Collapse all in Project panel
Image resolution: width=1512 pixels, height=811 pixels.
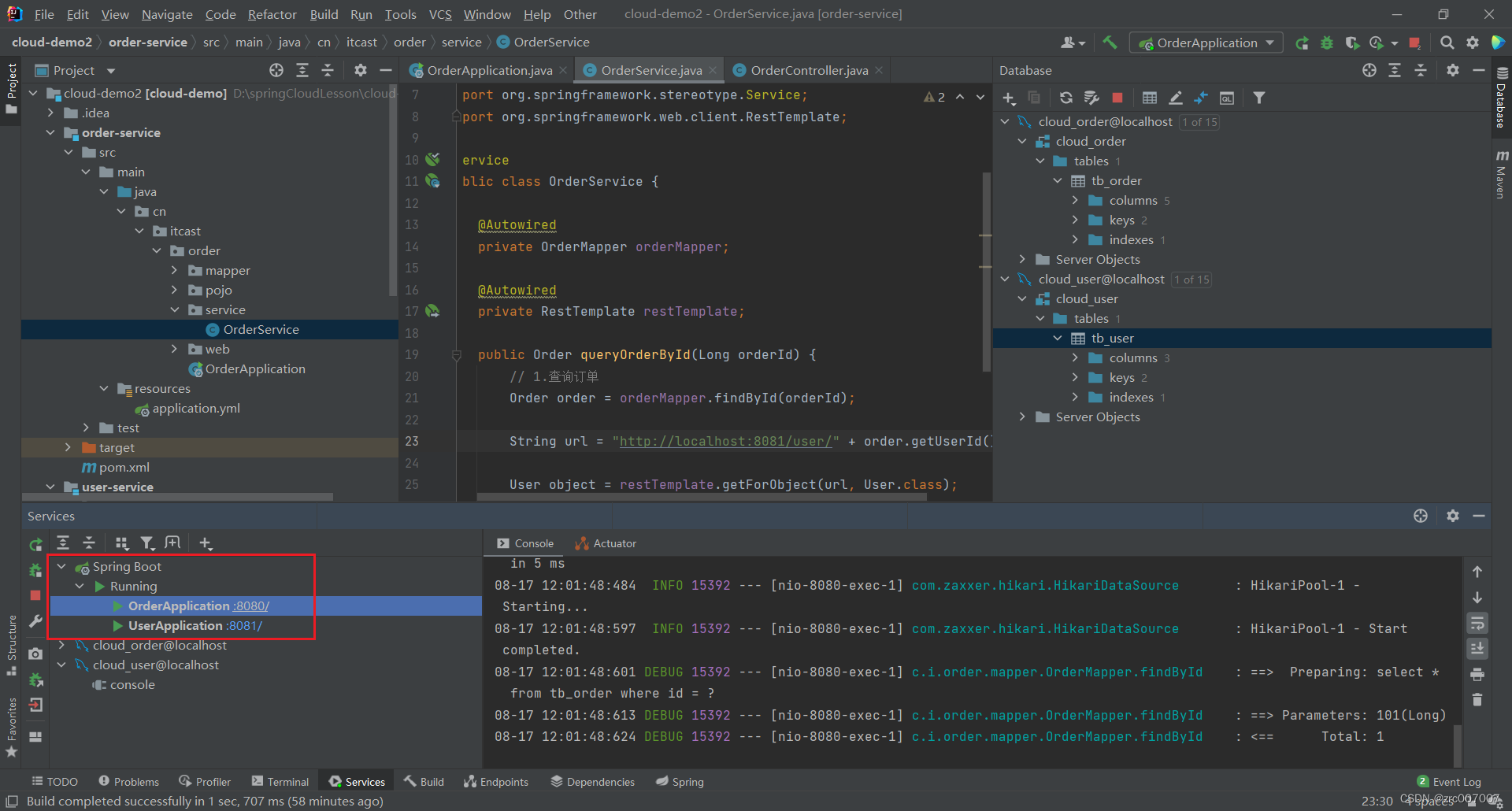click(x=328, y=70)
